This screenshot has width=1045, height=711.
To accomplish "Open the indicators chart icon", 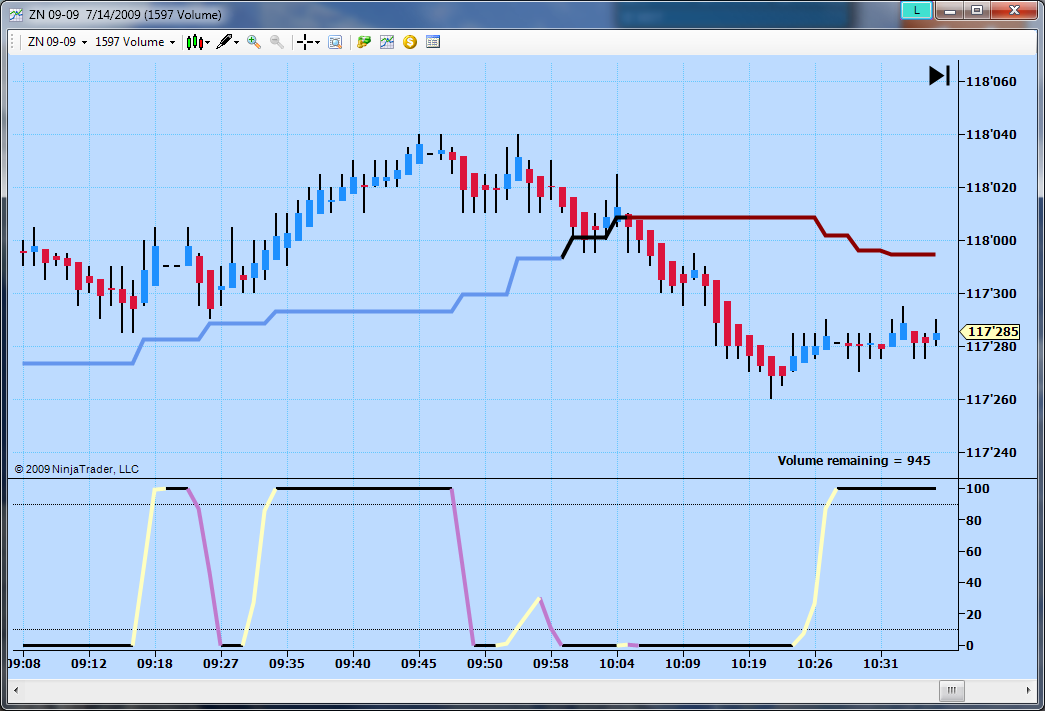I will 387,42.
